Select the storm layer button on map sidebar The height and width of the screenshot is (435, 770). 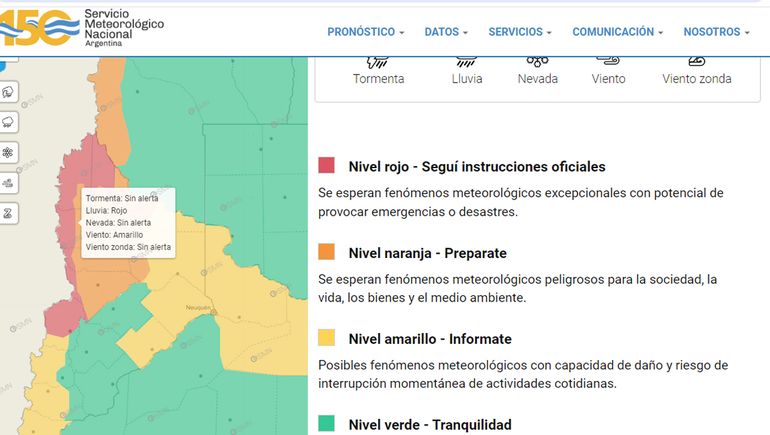point(8,91)
